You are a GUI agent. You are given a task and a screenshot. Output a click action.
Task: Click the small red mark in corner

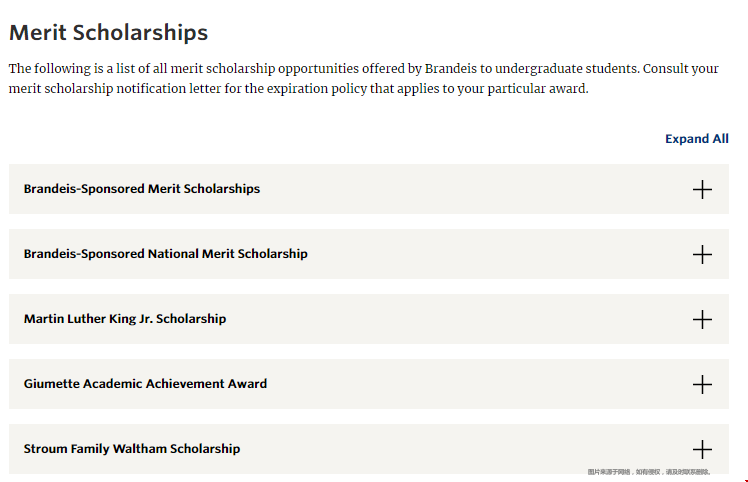point(746,481)
